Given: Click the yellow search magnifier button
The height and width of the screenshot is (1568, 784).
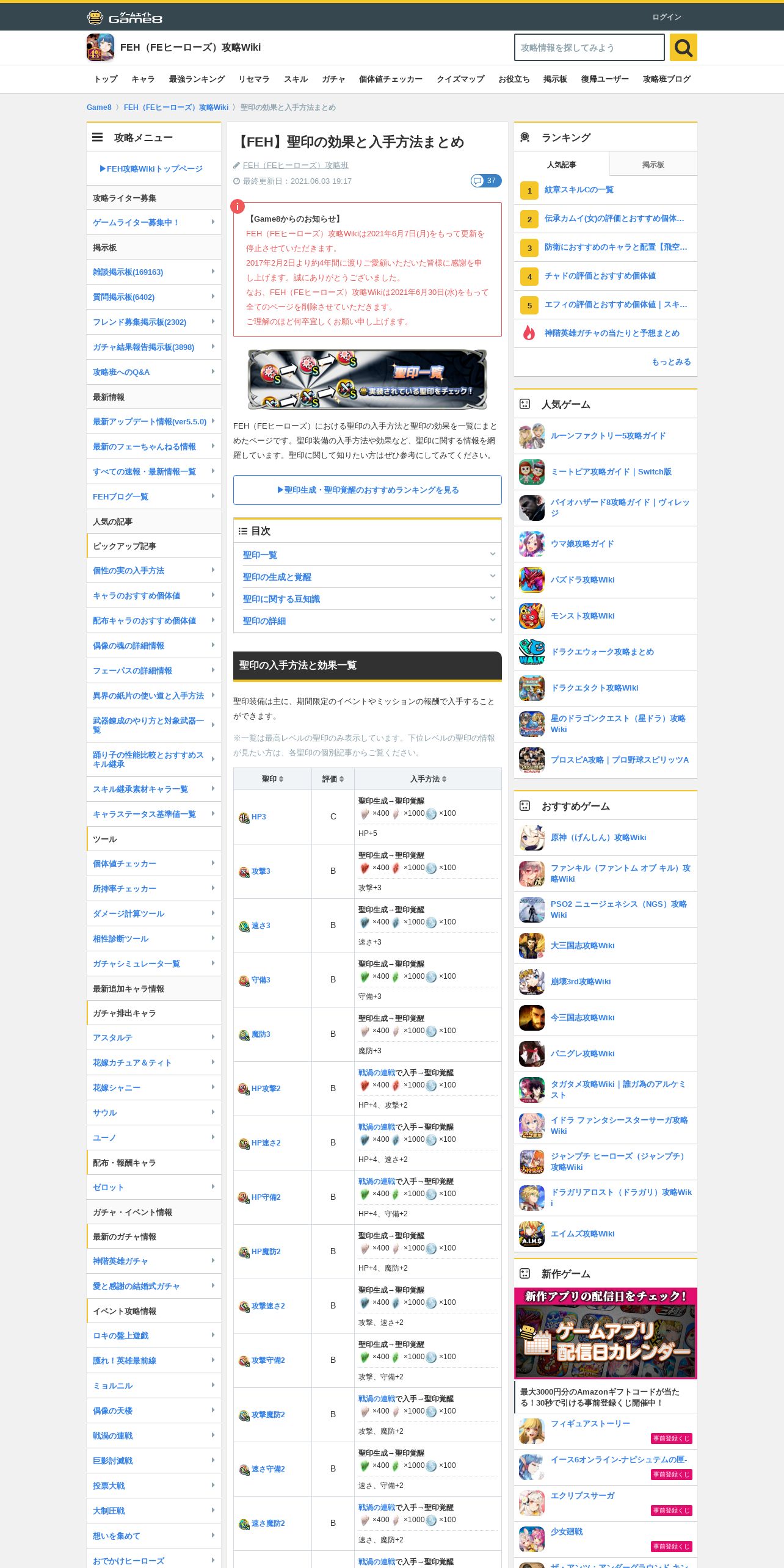Looking at the screenshot, I should coord(683,47).
